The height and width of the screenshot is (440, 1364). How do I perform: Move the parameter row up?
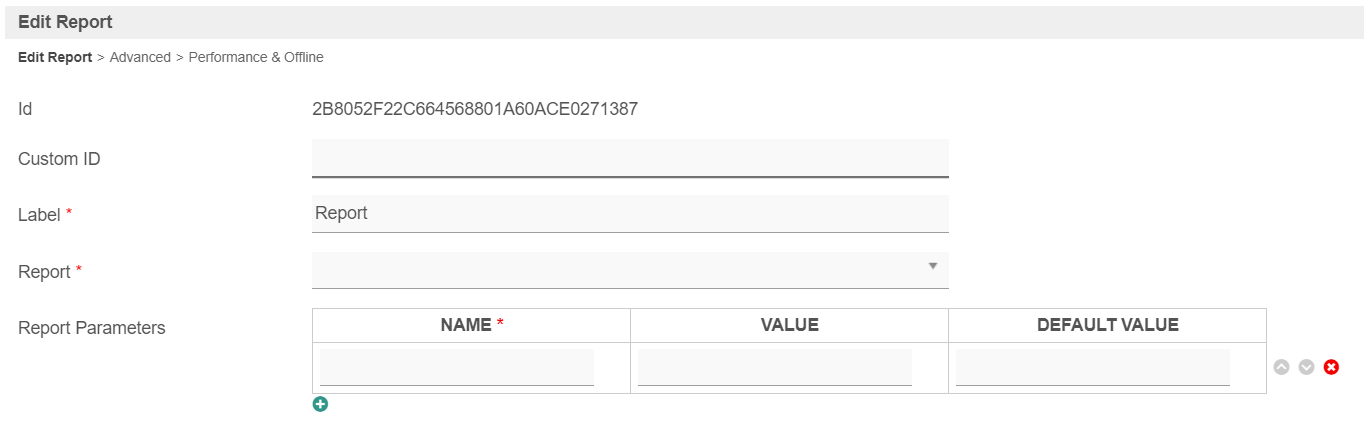[x=1282, y=367]
